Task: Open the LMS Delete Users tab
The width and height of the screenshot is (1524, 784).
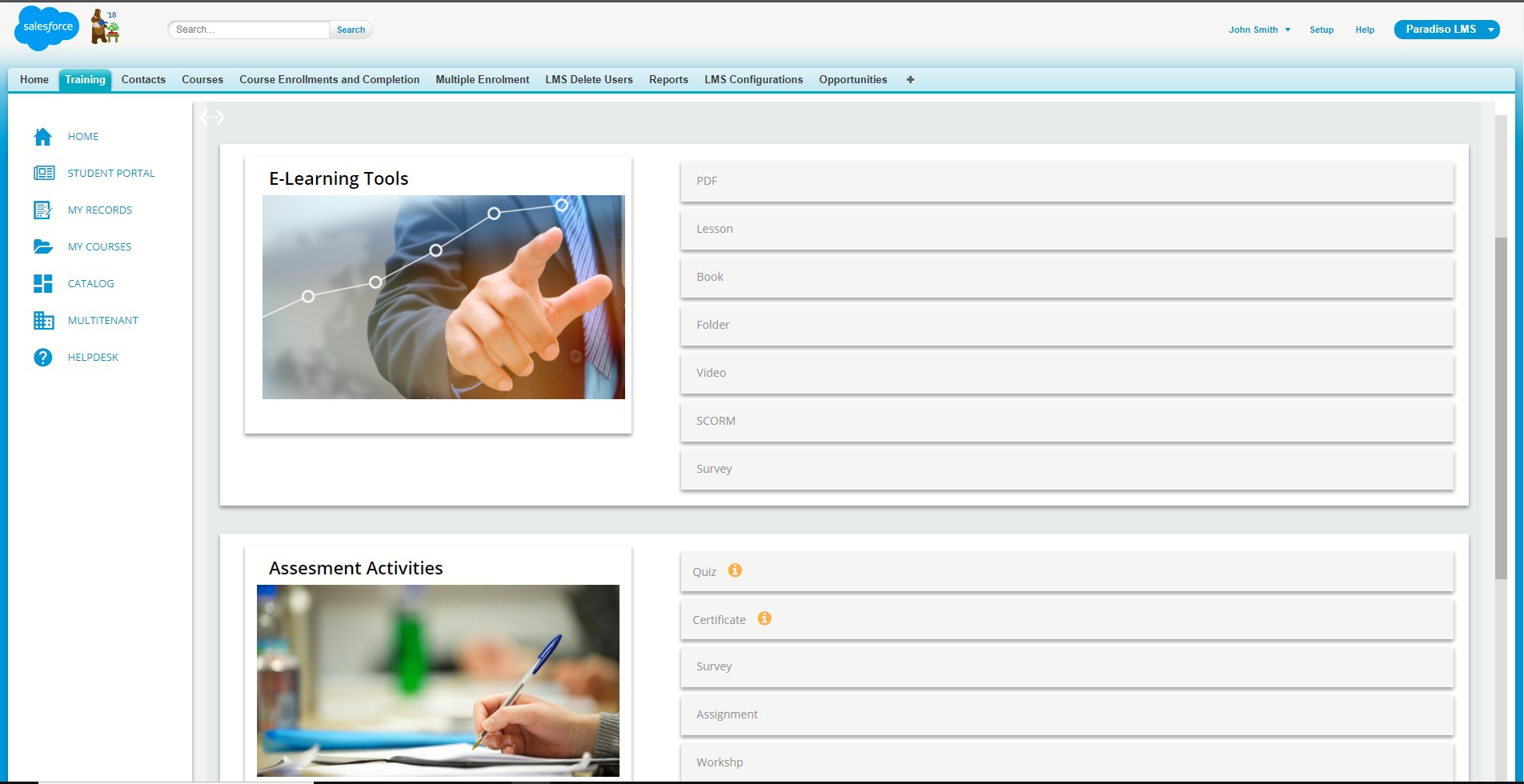Action: click(589, 79)
